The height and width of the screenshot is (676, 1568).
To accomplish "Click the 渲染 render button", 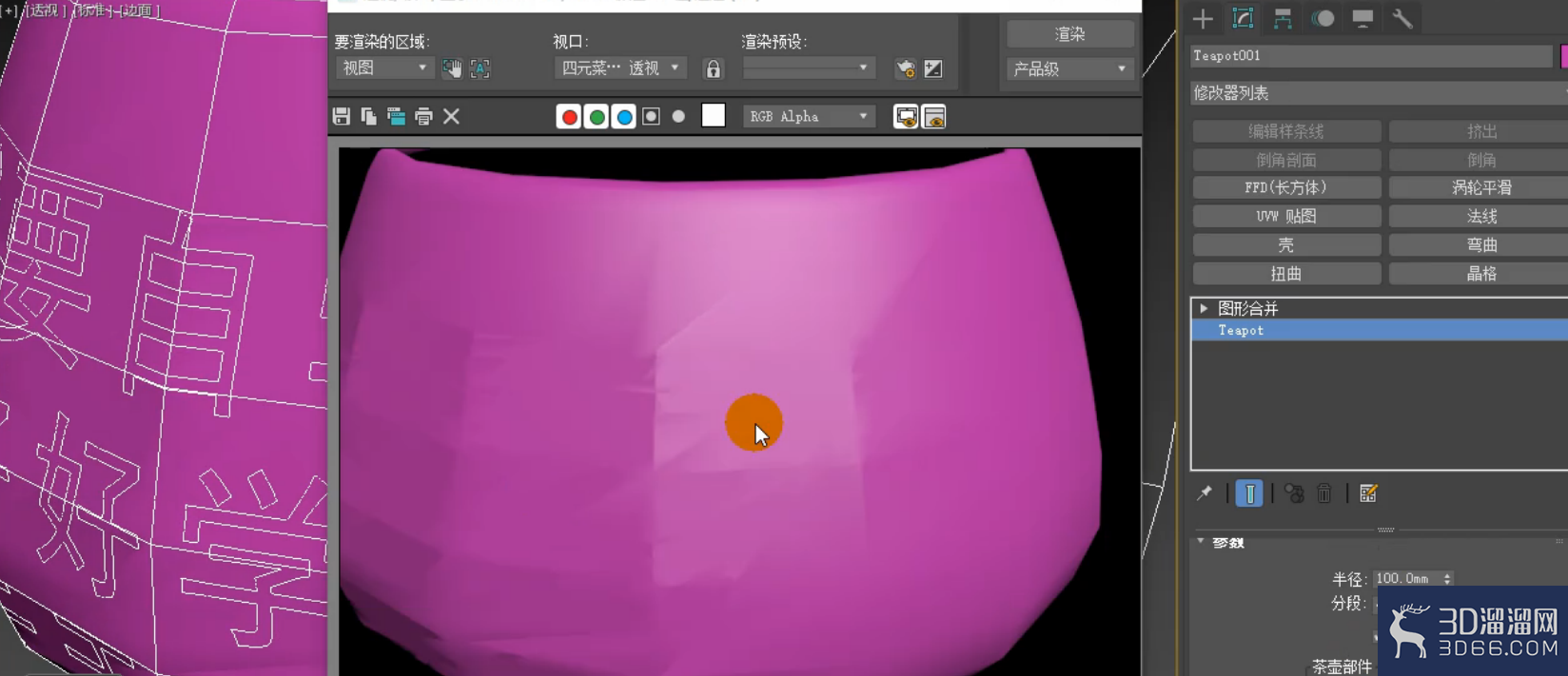I will click(1069, 33).
